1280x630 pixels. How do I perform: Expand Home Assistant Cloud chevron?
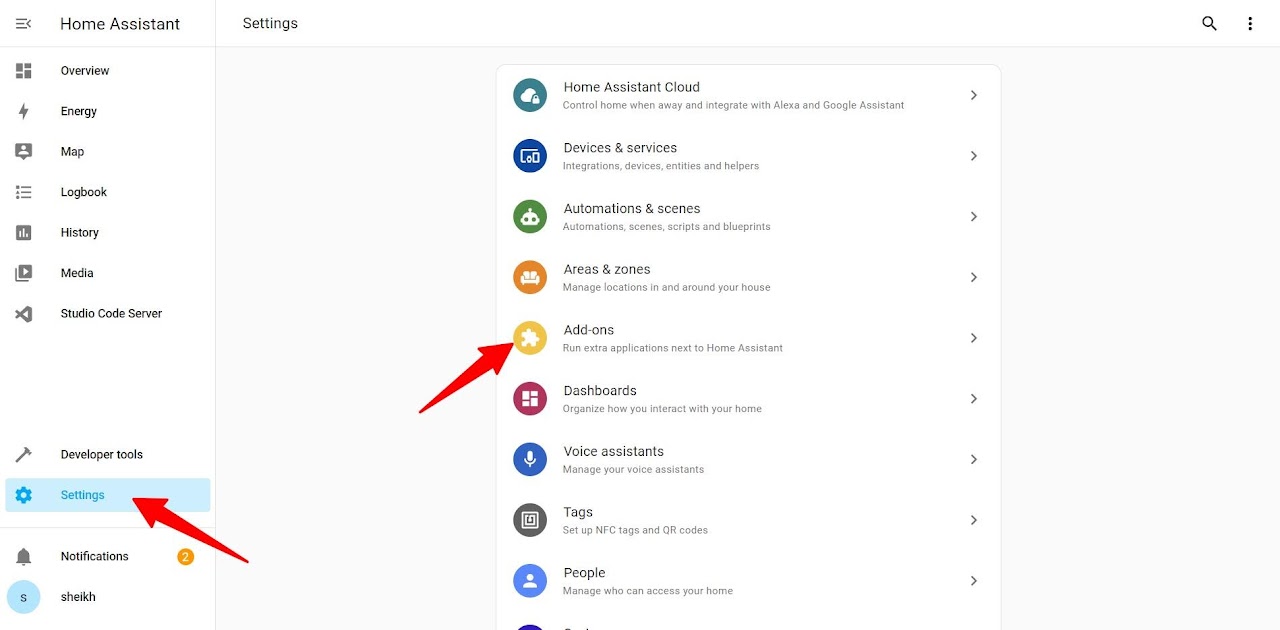coord(974,95)
